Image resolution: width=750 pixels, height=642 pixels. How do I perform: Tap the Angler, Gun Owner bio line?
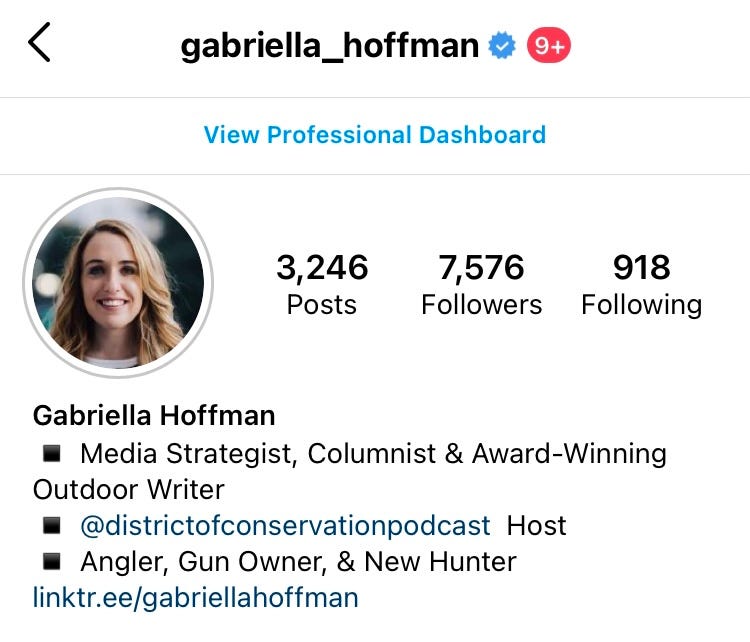(x=298, y=562)
